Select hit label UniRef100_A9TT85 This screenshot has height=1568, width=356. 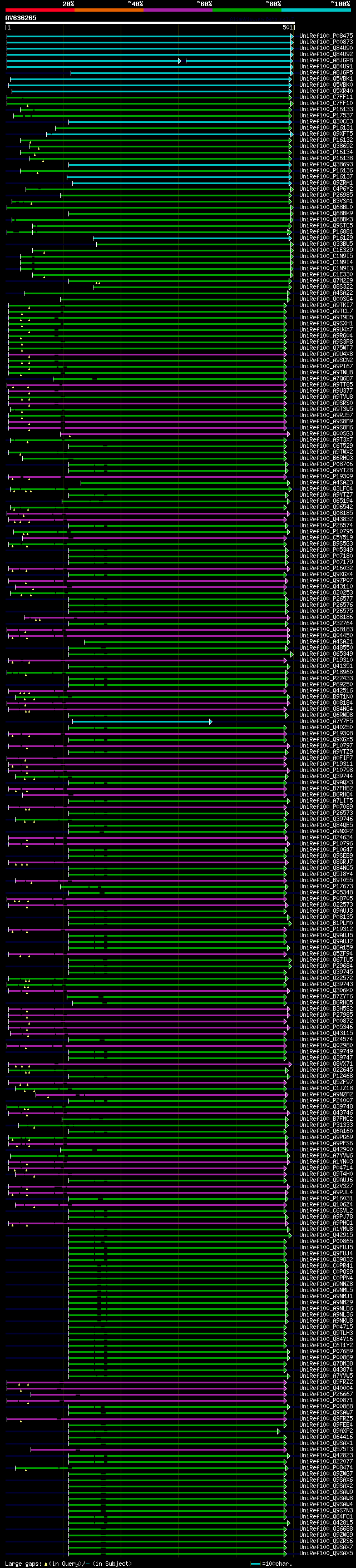326,385
